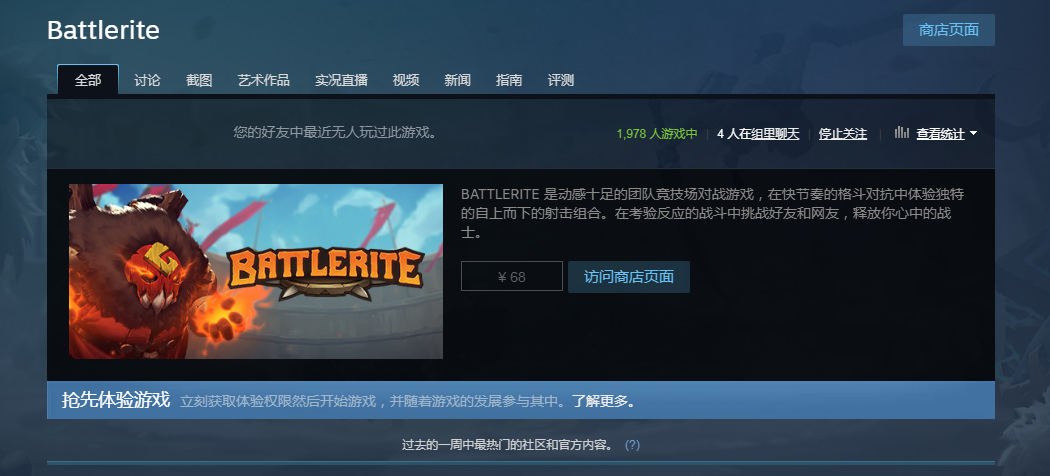Open the 商店页面 button at top right
1050x476 pixels.
(x=948, y=30)
